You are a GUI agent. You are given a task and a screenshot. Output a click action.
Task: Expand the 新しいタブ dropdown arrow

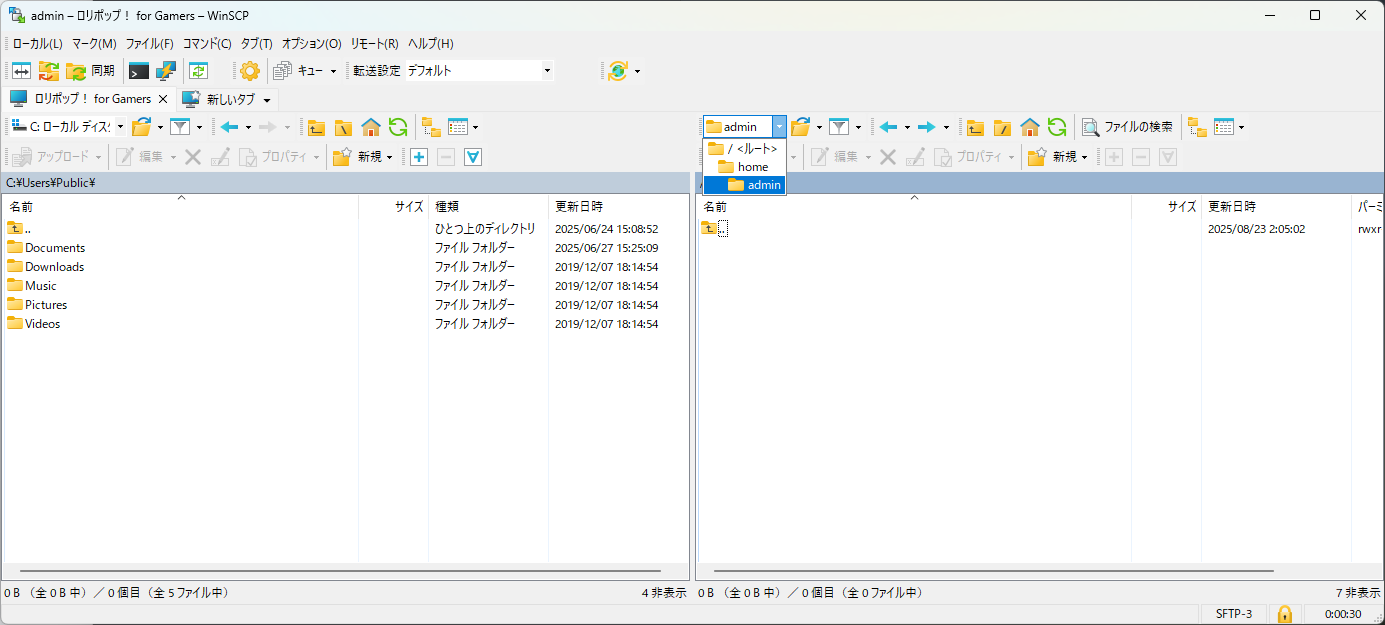pos(267,100)
